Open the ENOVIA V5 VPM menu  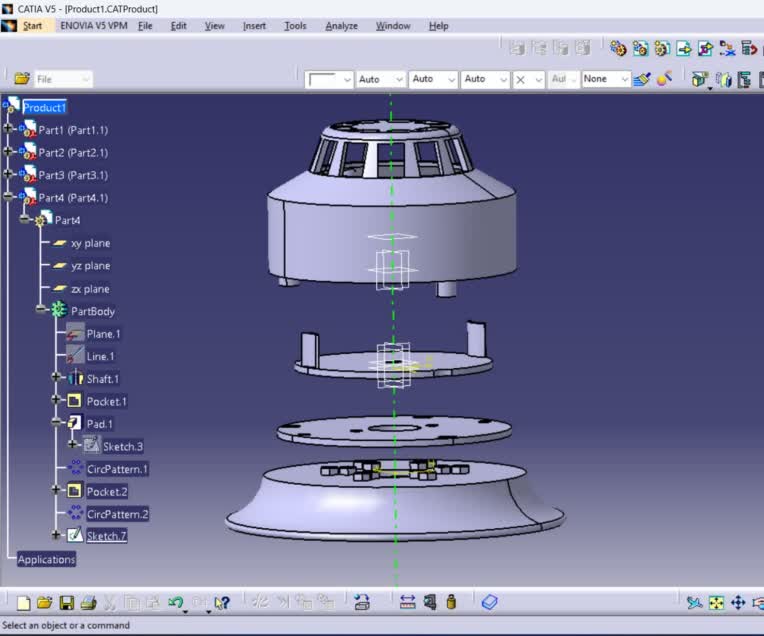(94, 26)
